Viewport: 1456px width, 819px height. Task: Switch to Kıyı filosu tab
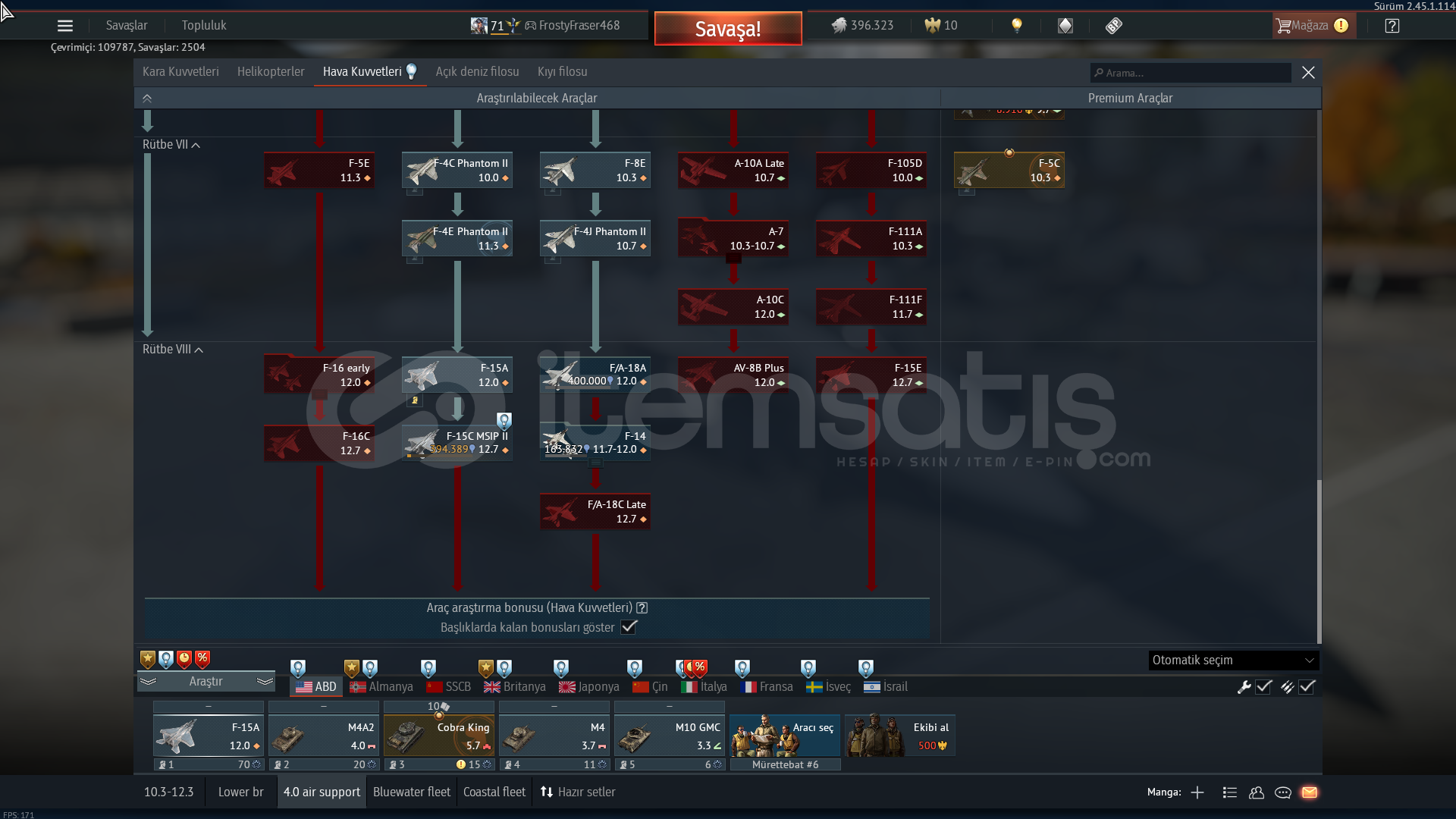[x=562, y=71]
